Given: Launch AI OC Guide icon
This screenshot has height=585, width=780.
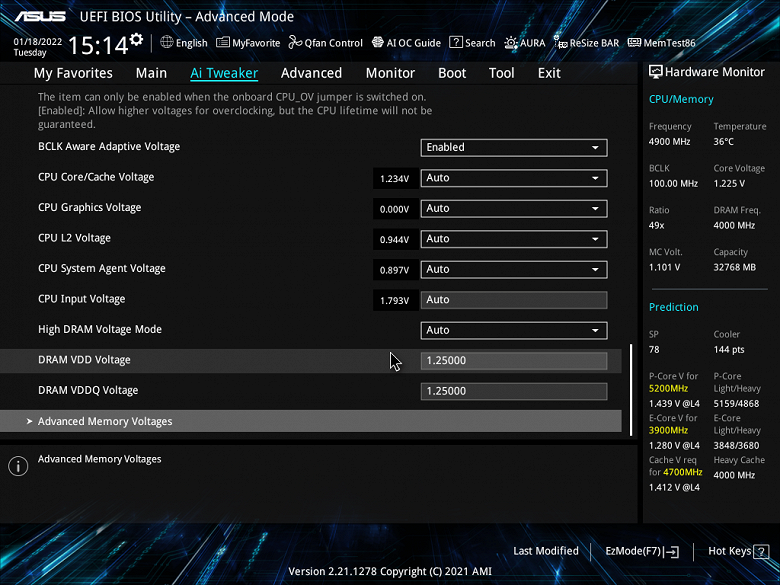Looking at the screenshot, I should 378,42.
